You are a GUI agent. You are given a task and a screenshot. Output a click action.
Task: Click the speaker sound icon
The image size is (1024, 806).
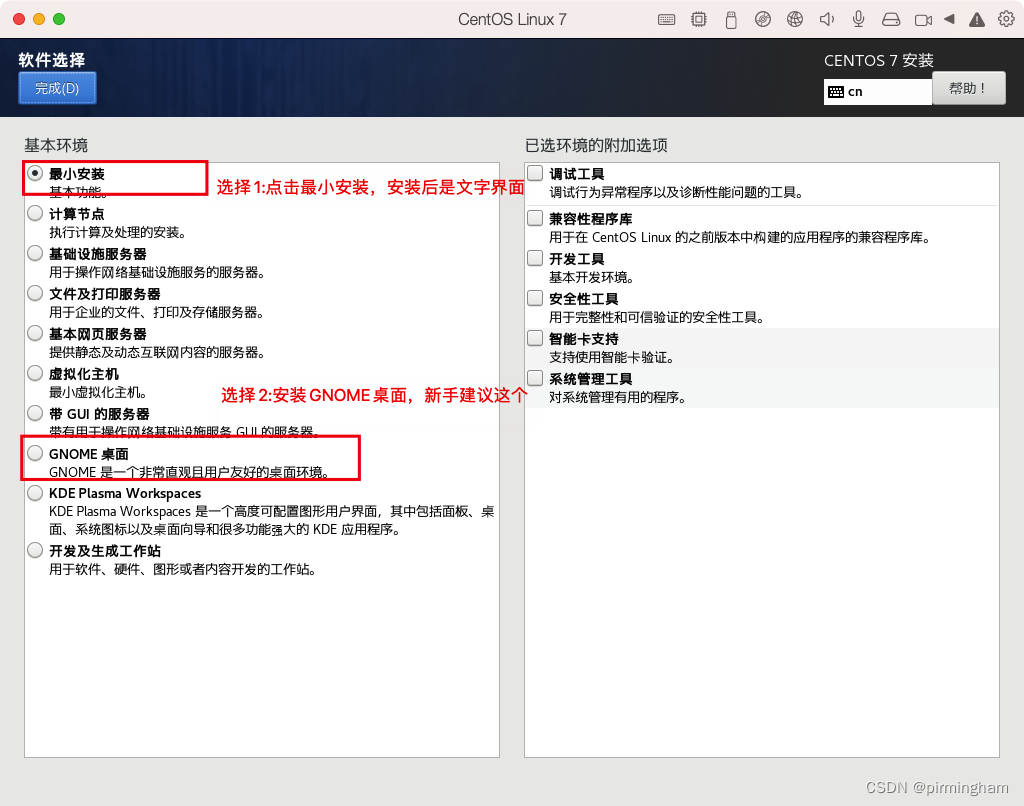827,20
